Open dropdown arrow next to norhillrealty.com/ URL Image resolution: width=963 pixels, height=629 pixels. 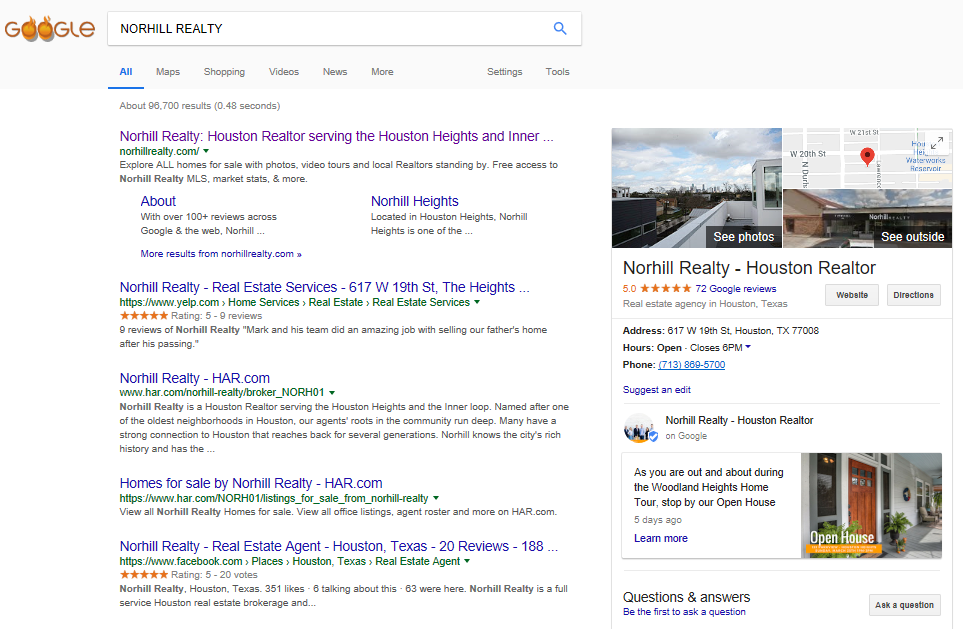(x=206, y=151)
